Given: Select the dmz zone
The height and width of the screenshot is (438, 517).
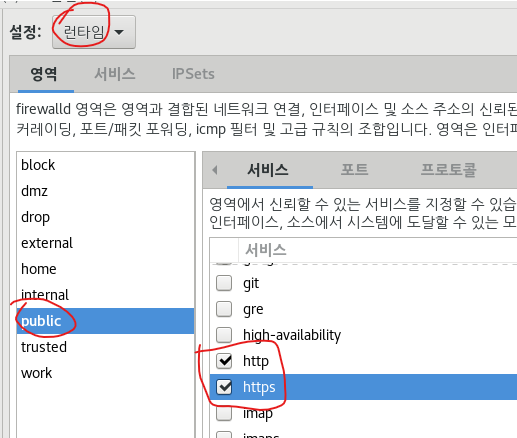Looking at the screenshot, I should click(105, 191).
